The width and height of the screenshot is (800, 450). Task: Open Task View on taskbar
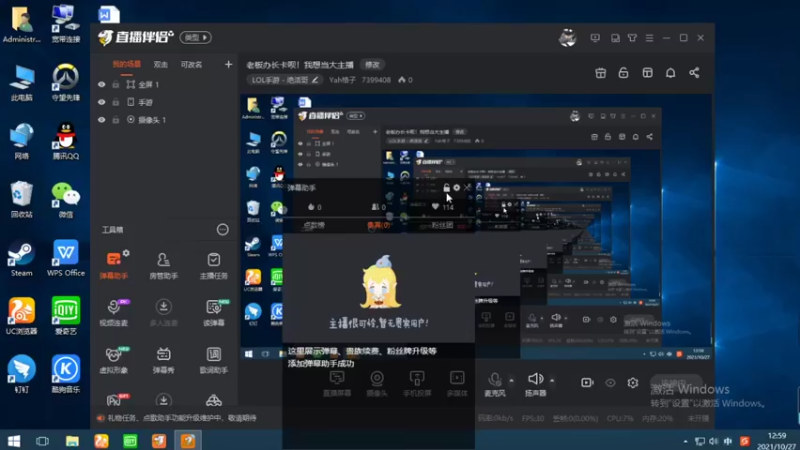[x=42, y=441]
